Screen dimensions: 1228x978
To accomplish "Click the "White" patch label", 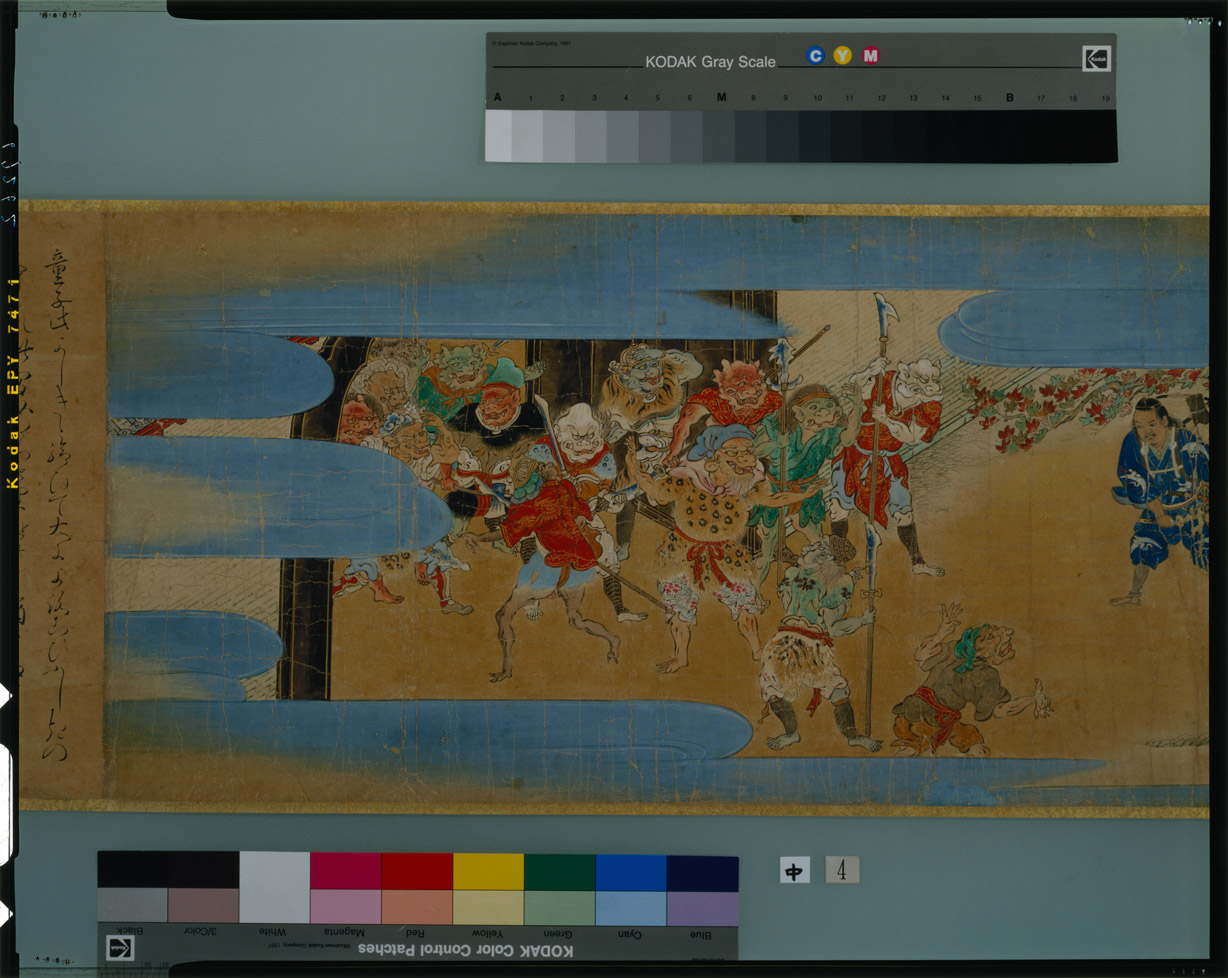I will click(274, 931).
